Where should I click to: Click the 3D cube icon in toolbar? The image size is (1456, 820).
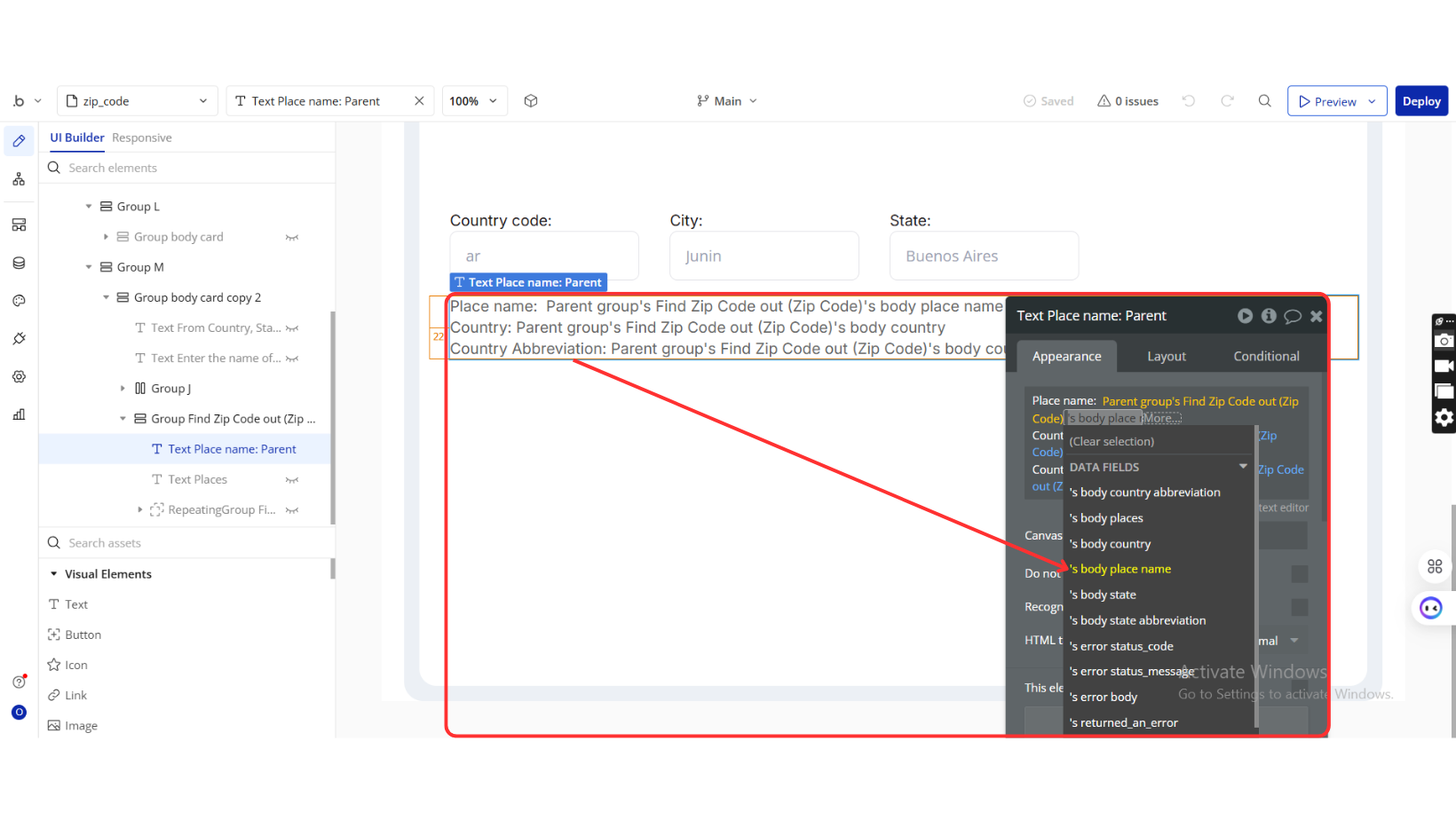click(x=531, y=101)
